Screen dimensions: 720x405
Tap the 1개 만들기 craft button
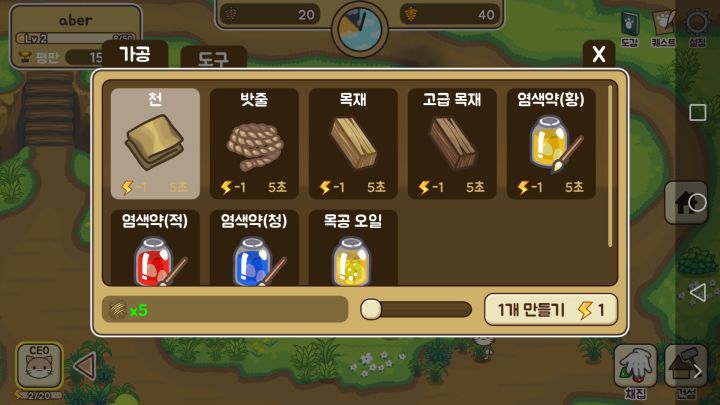pos(551,310)
